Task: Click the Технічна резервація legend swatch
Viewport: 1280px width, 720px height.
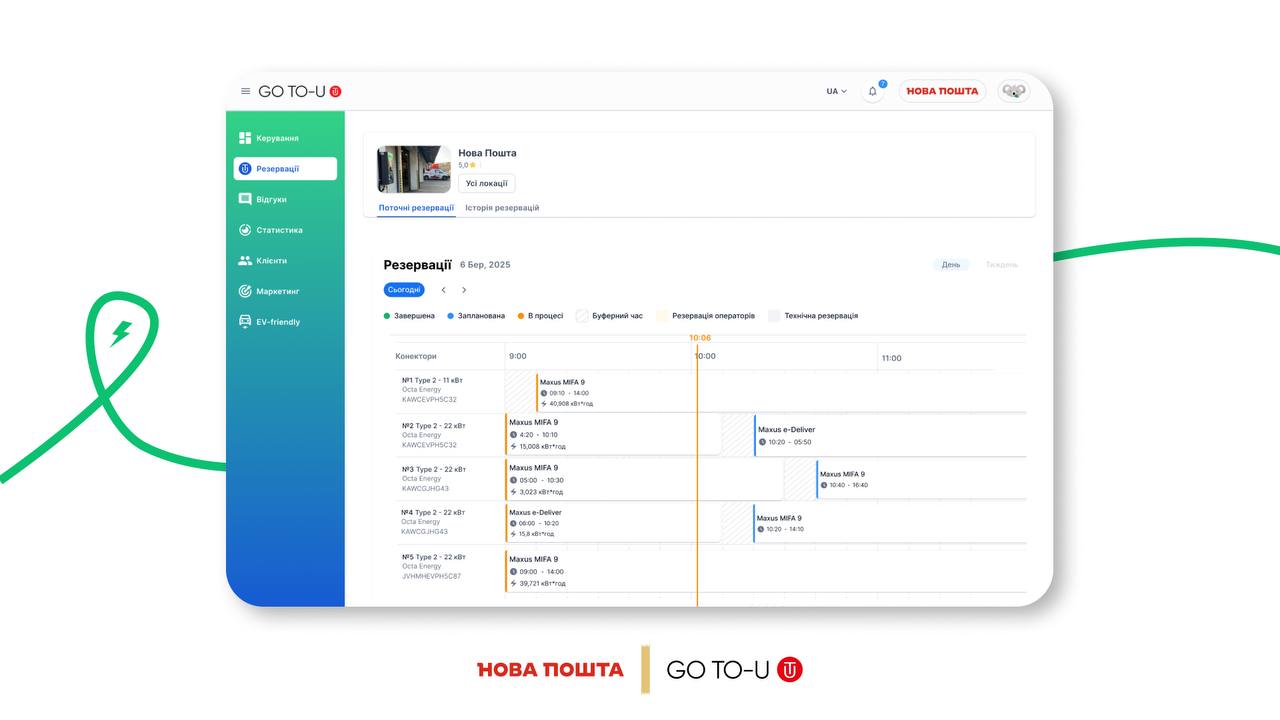Action: (x=774, y=316)
